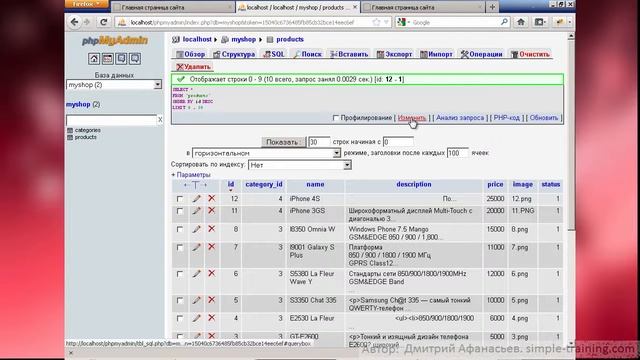
Task: Open the Вставить tab
Action: coord(349,54)
